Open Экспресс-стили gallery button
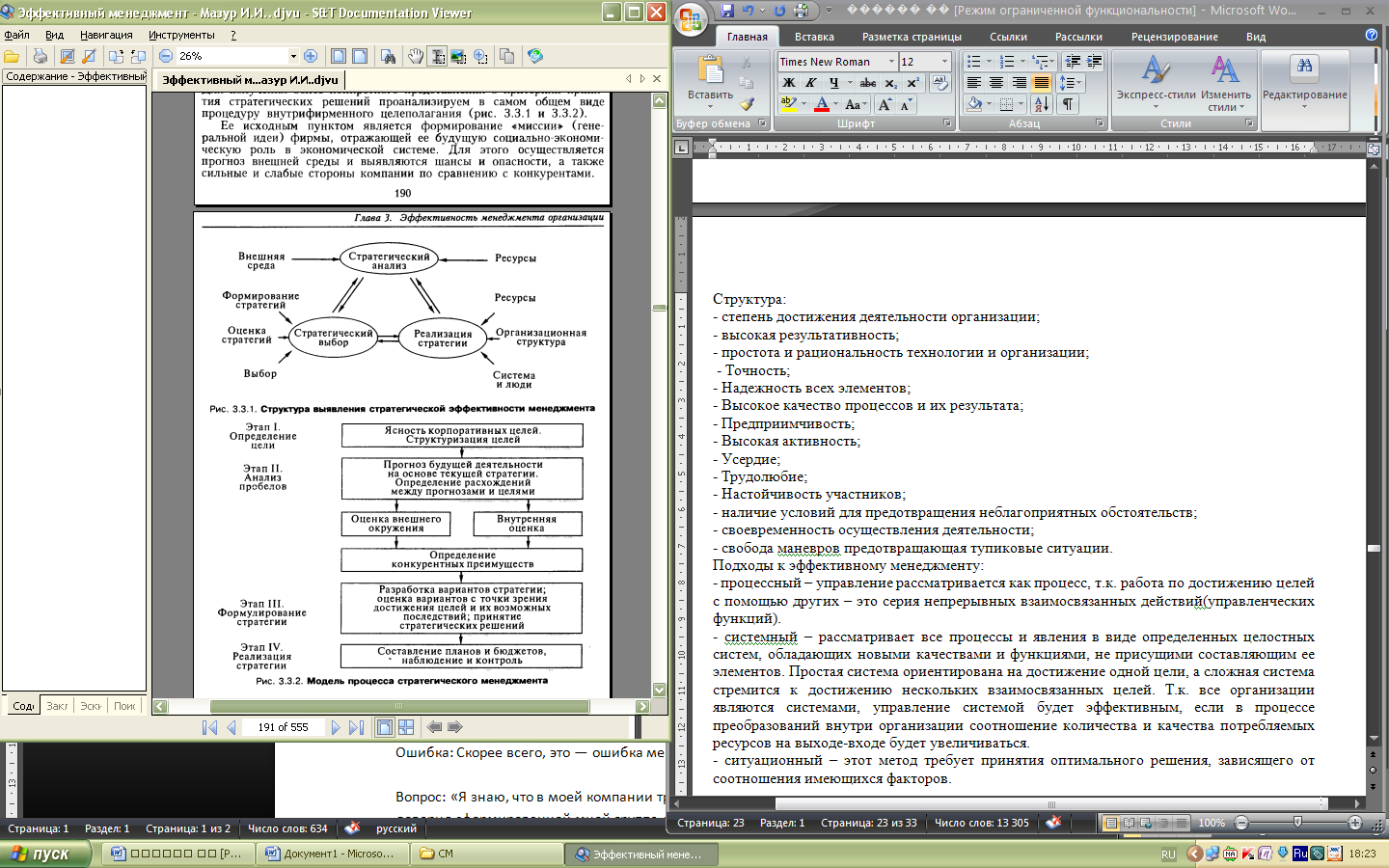The image size is (1389, 868). pos(1156,82)
